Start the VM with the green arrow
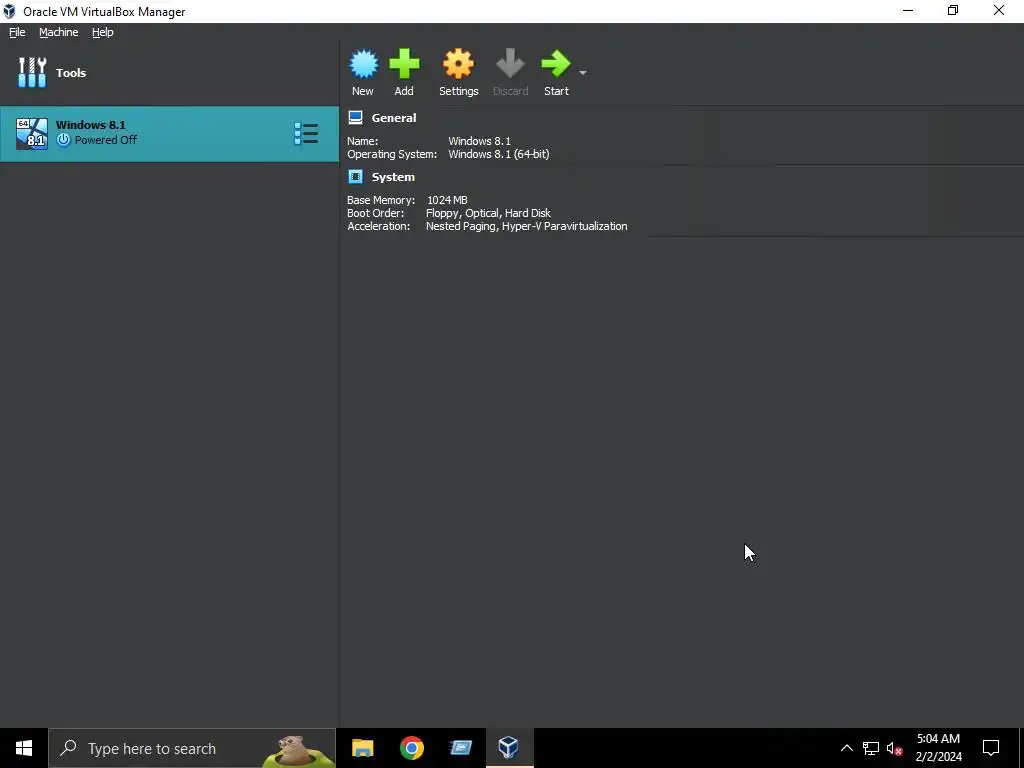Image resolution: width=1024 pixels, height=768 pixels. point(556,63)
